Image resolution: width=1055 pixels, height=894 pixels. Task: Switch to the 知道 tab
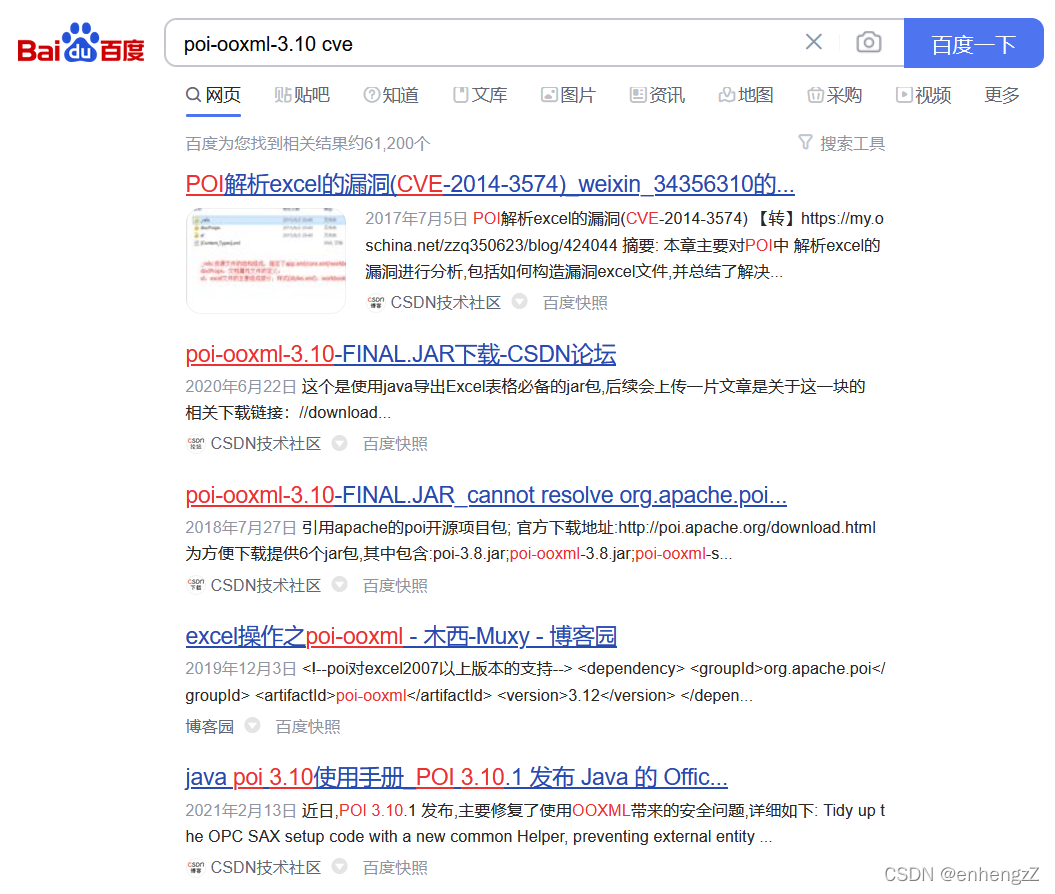coord(391,95)
